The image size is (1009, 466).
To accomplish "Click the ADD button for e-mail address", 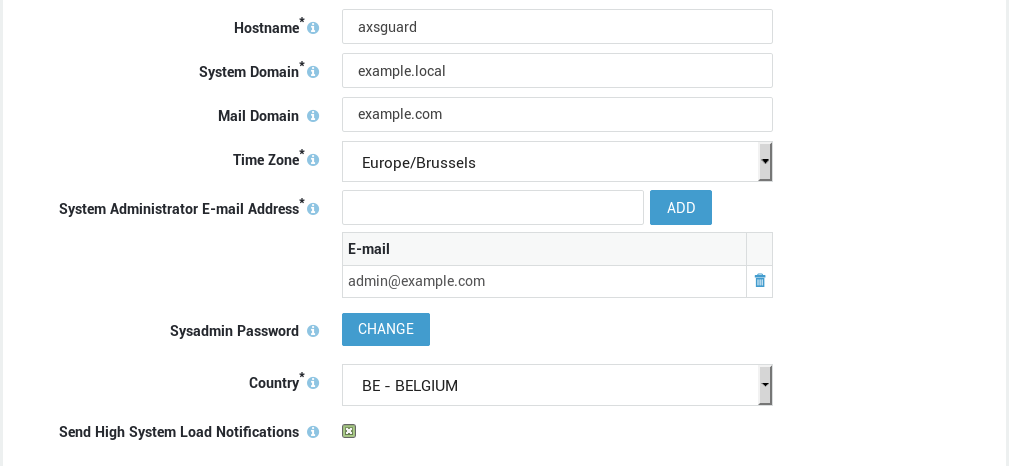I will click(681, 207).
